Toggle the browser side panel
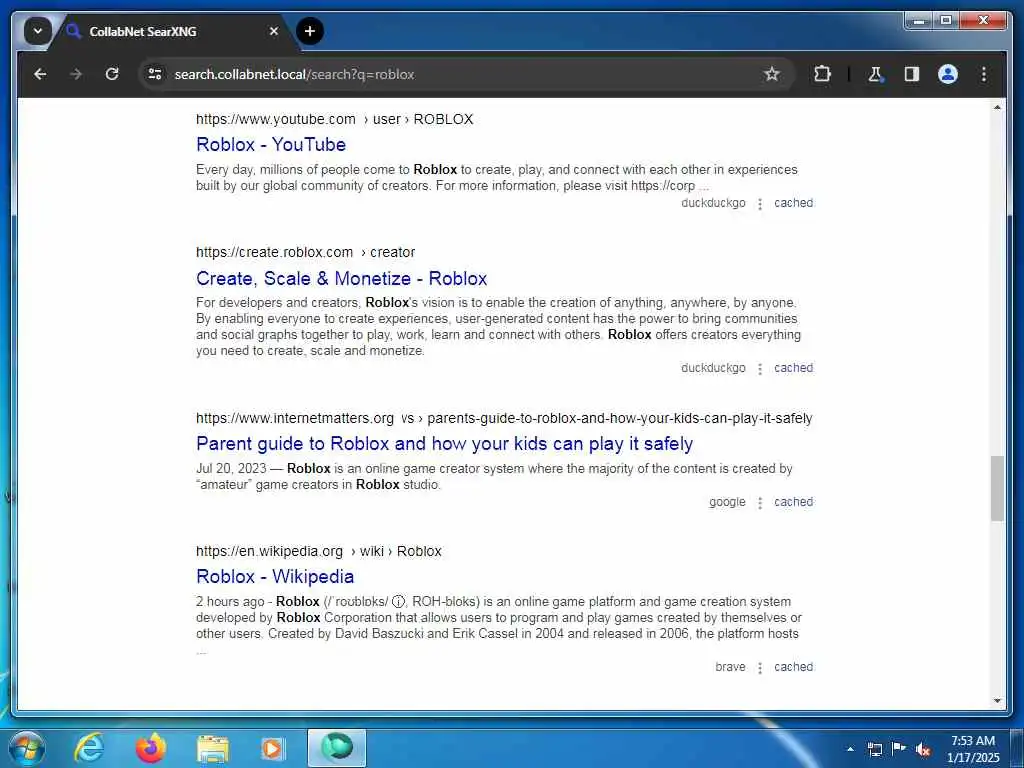 (912, 74)
